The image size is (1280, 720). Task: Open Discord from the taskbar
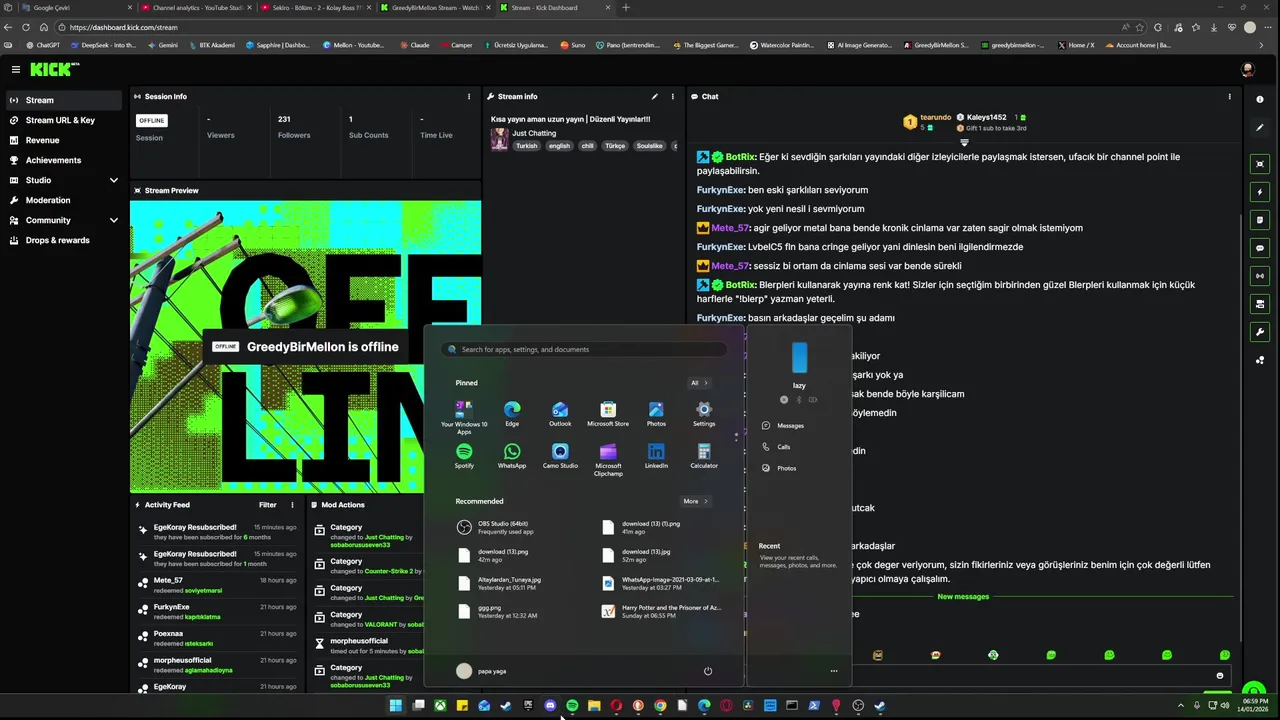pos(550,706)
